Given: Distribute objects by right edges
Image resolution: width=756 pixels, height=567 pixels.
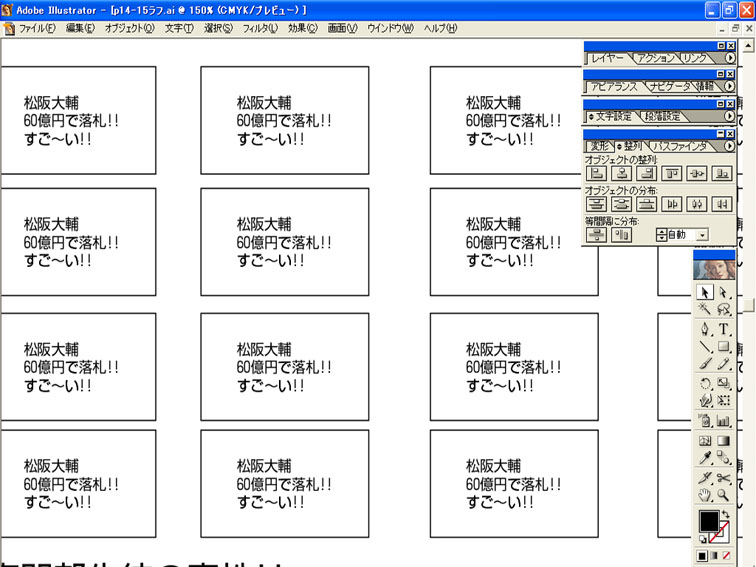Looking at the screenshot, I should (x=722, y=204).
